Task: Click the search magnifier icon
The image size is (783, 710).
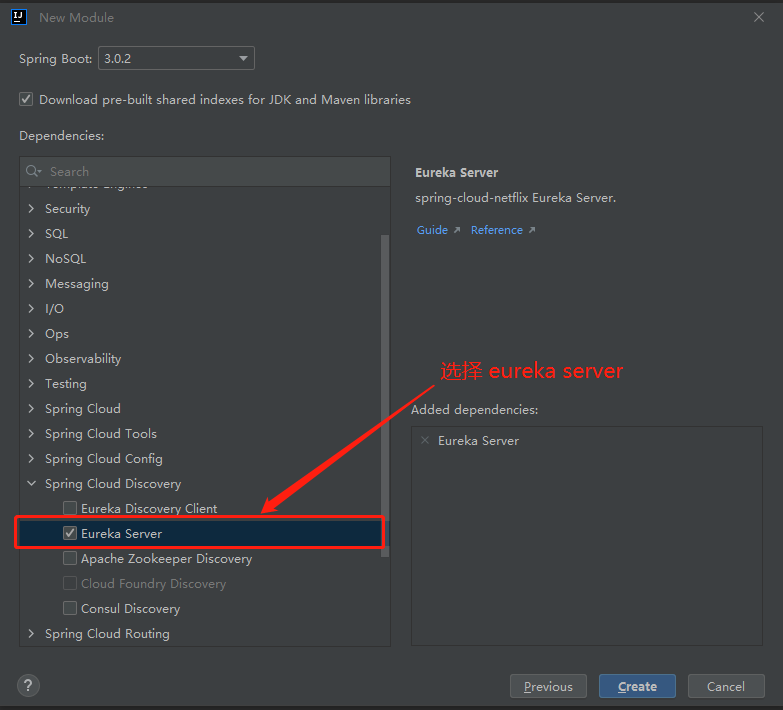Action: tap(33, 171)
